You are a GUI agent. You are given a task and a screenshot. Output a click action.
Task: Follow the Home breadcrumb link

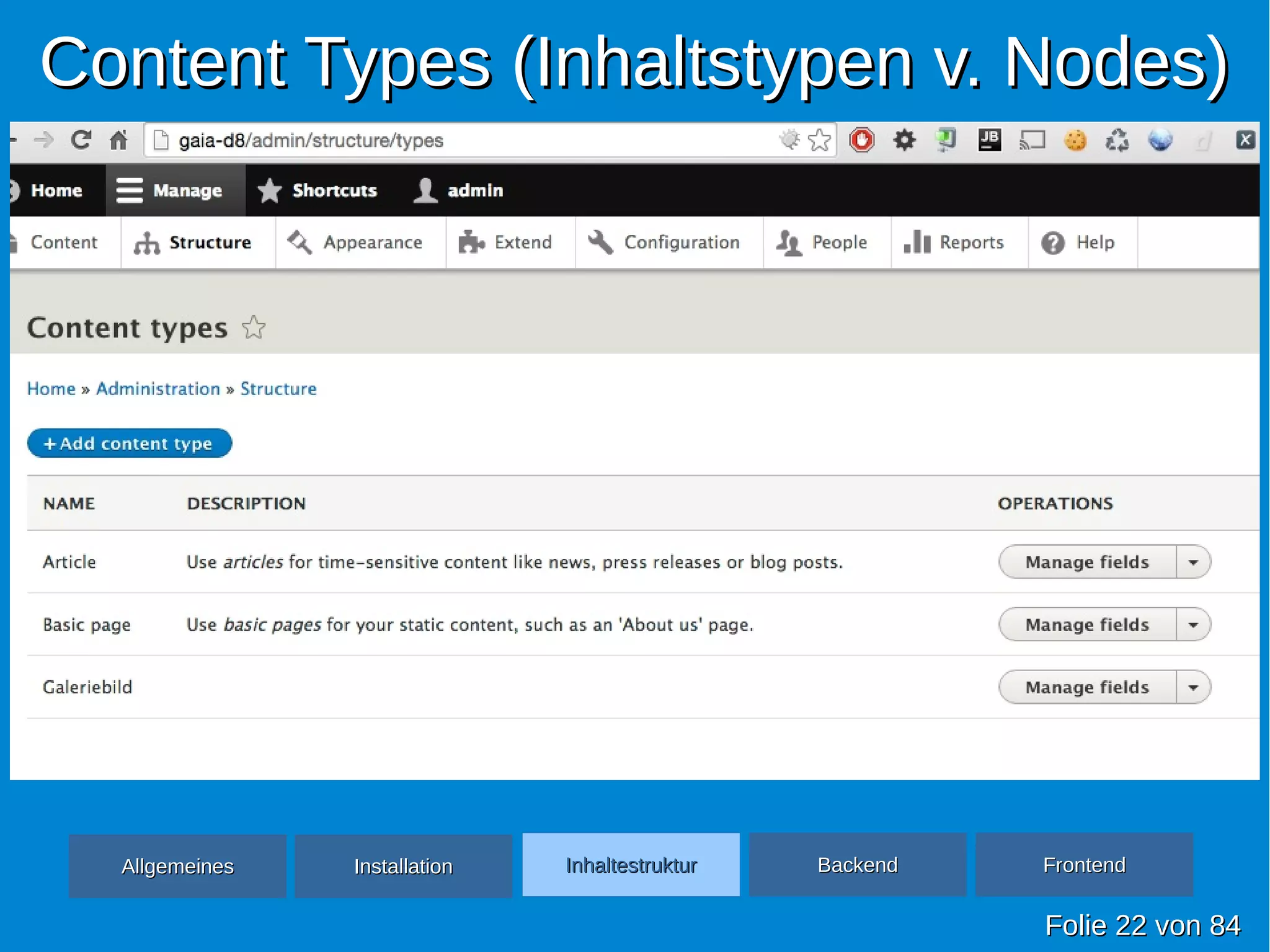tap(51, 389)
